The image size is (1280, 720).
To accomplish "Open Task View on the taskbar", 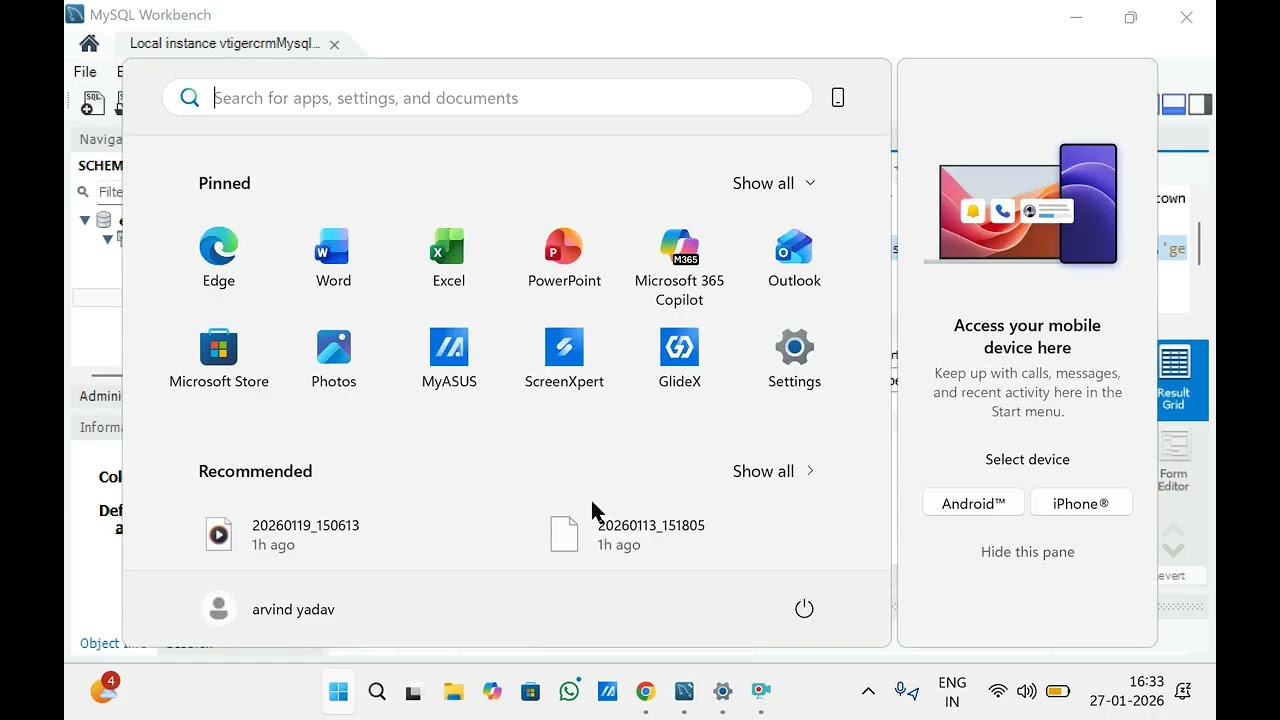I will pos(414,691).
